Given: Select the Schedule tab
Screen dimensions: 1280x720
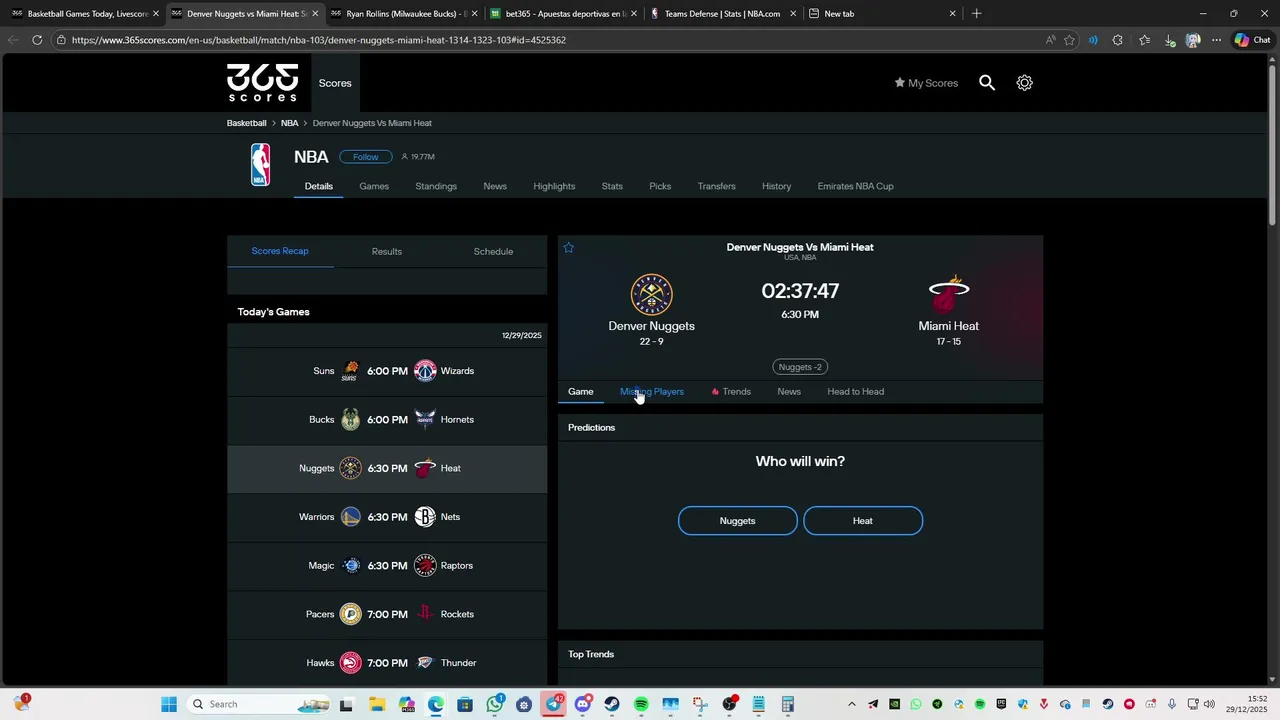Looking at the screenshot, I should pyautogui.click(x=493, y=251).
